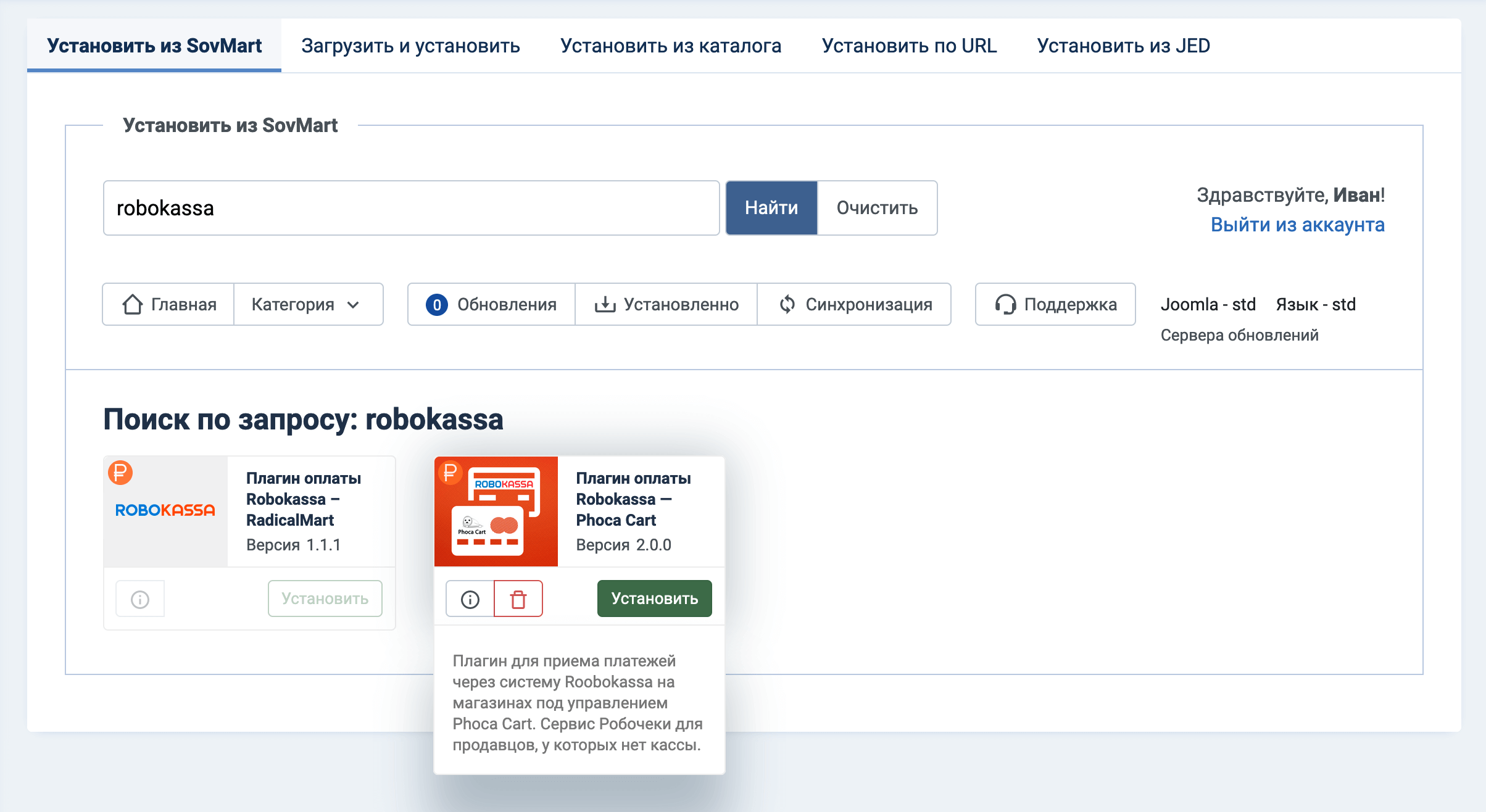The height and width of the screenshot is (812, 1486).
Task: Switch to the Загрузить и установить tab
Action: pos(410,45)
